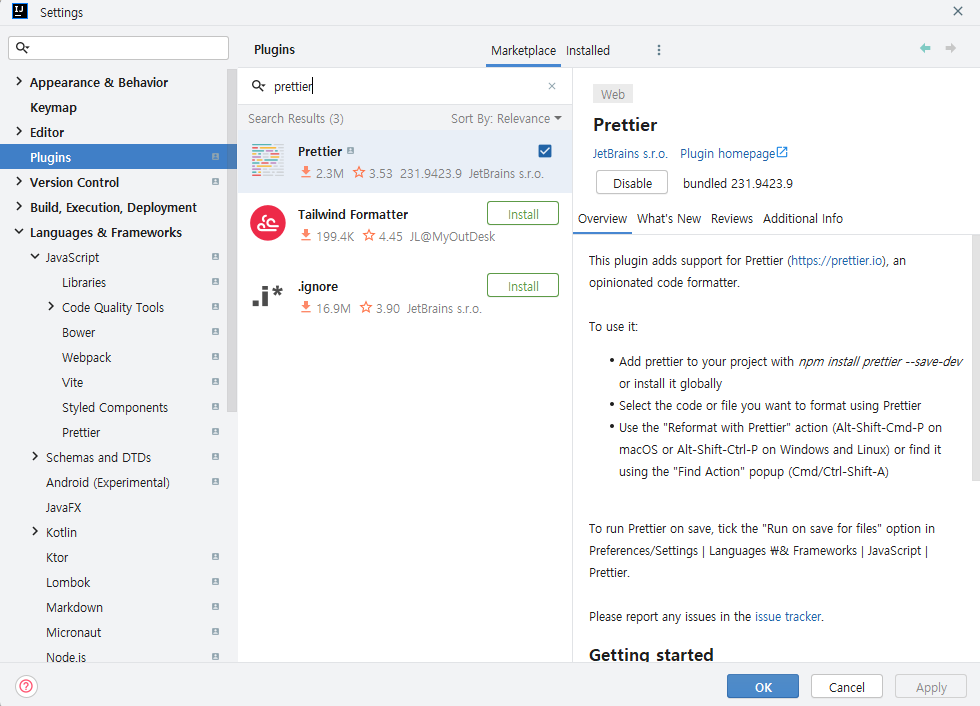
Task: Switch to the Marketplace tab
Action: 523,51
